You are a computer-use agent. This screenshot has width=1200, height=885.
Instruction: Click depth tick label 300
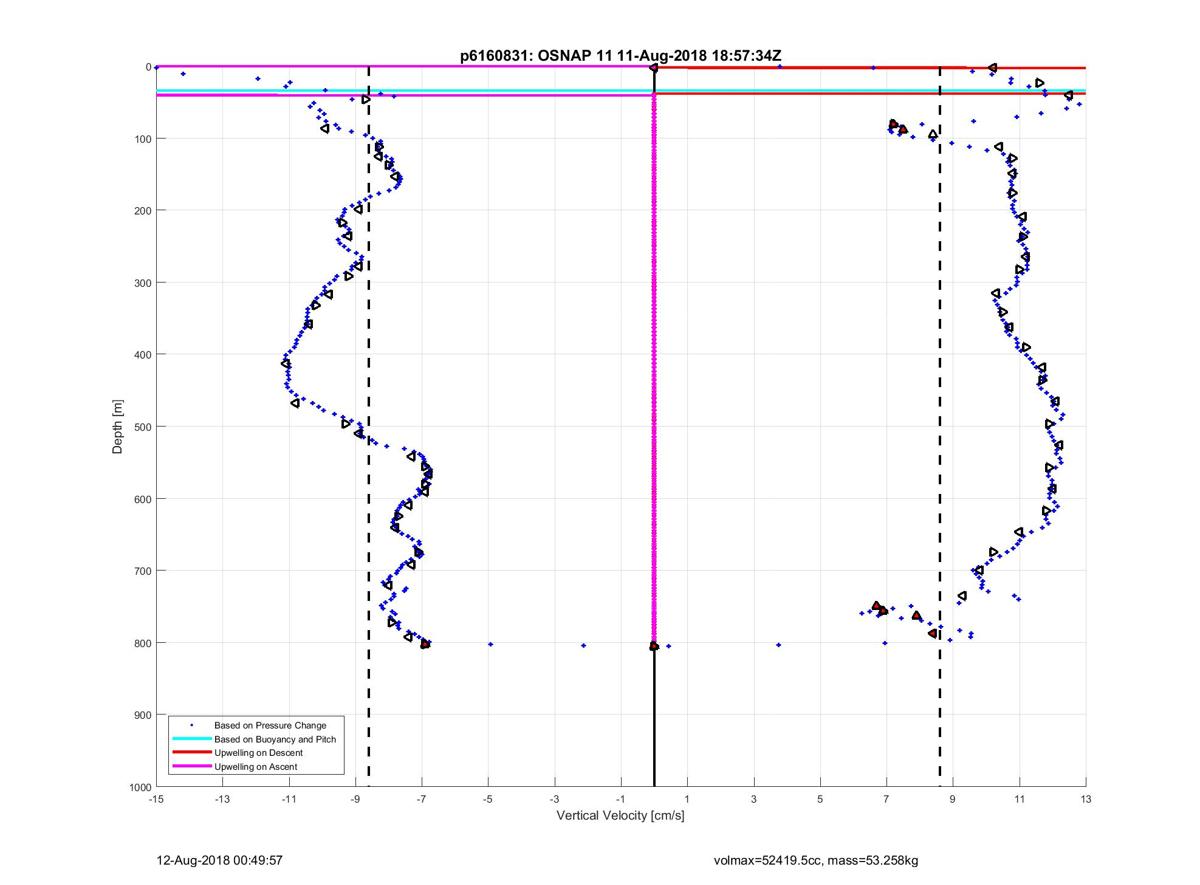click(142, 283)
